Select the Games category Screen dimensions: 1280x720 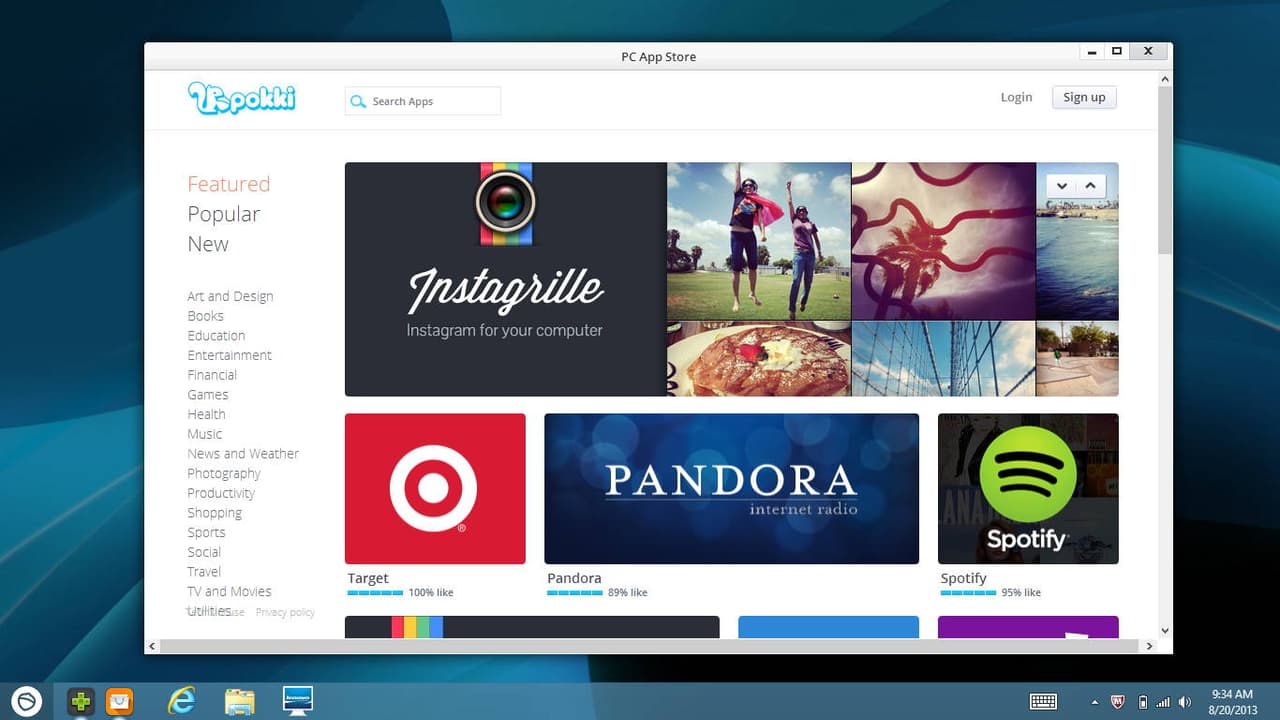208,395
